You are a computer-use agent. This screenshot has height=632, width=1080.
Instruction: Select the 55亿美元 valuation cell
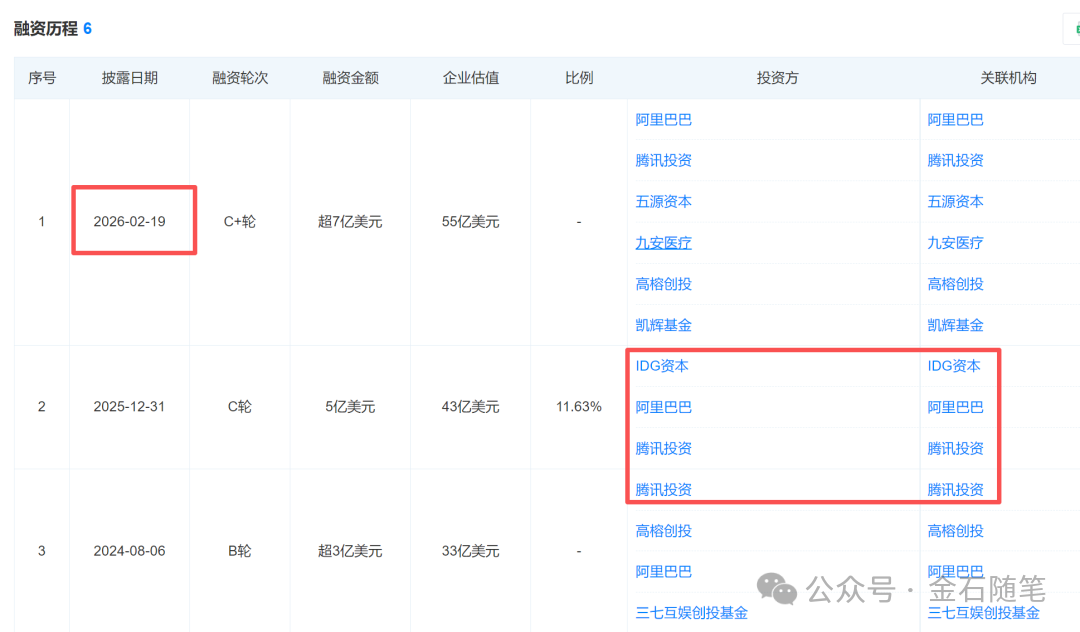(x=470, y=222)
